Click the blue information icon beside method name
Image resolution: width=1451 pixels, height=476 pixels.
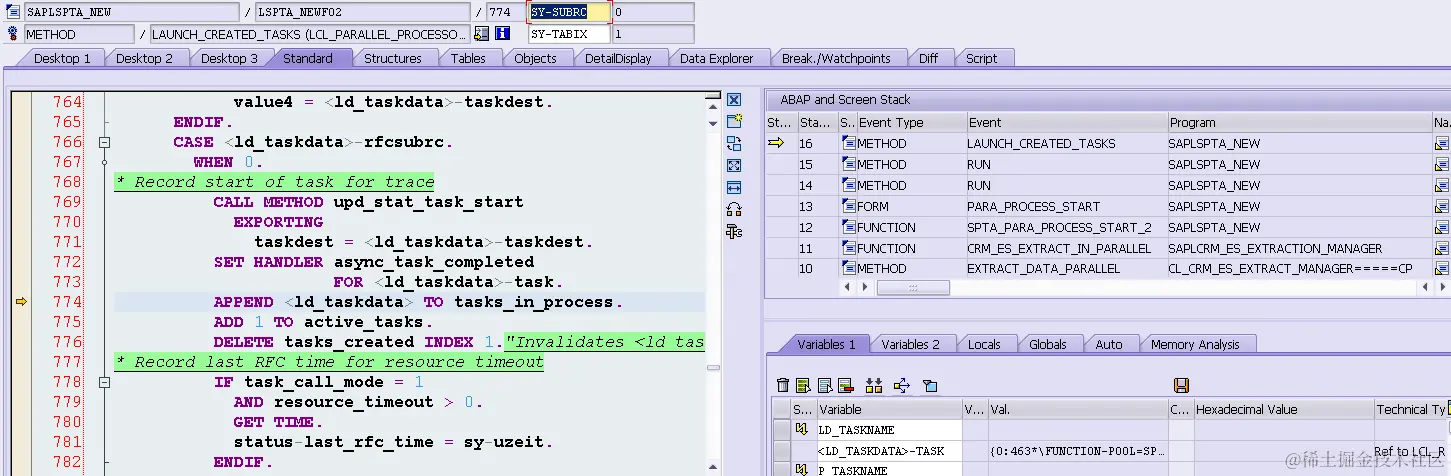[x=502, y=33]
